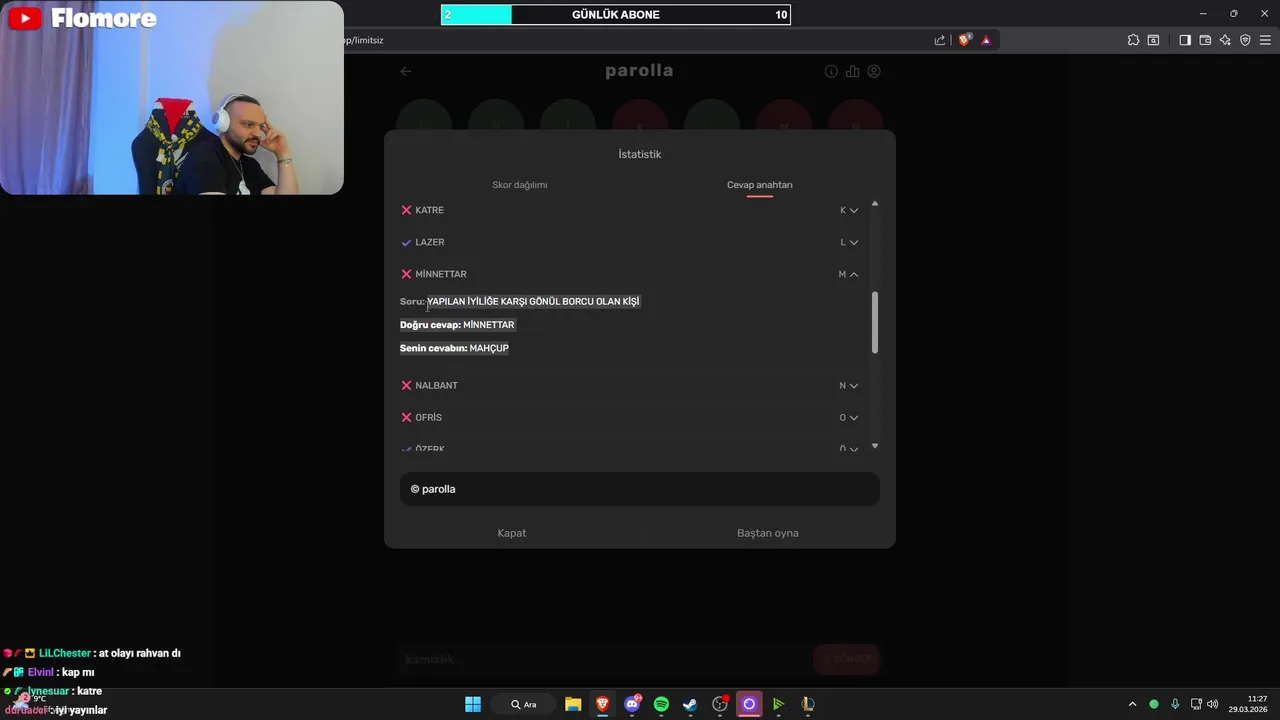Viewport: 1280px width, 720px height.
Task: Open File Explorer from the taskbar
Action: (573, 704)
